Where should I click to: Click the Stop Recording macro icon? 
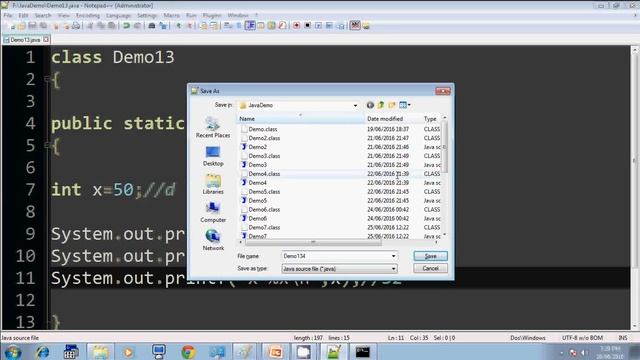(x=307, y=26)
